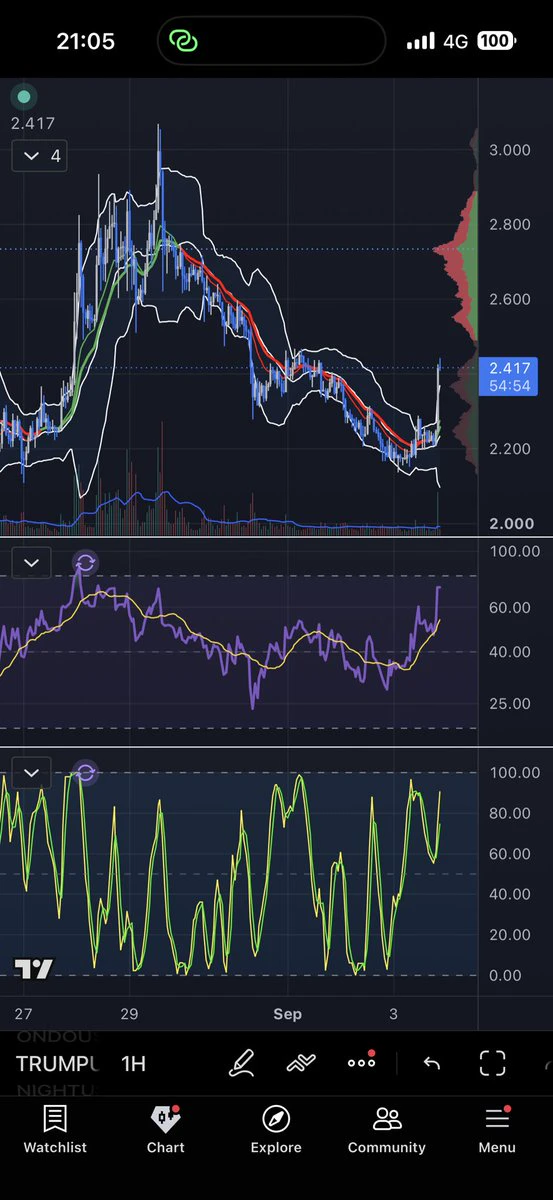Collapse the RSI pane legend chevron
This screenshot has height=1200, width=553.
[x=31, y=563]
